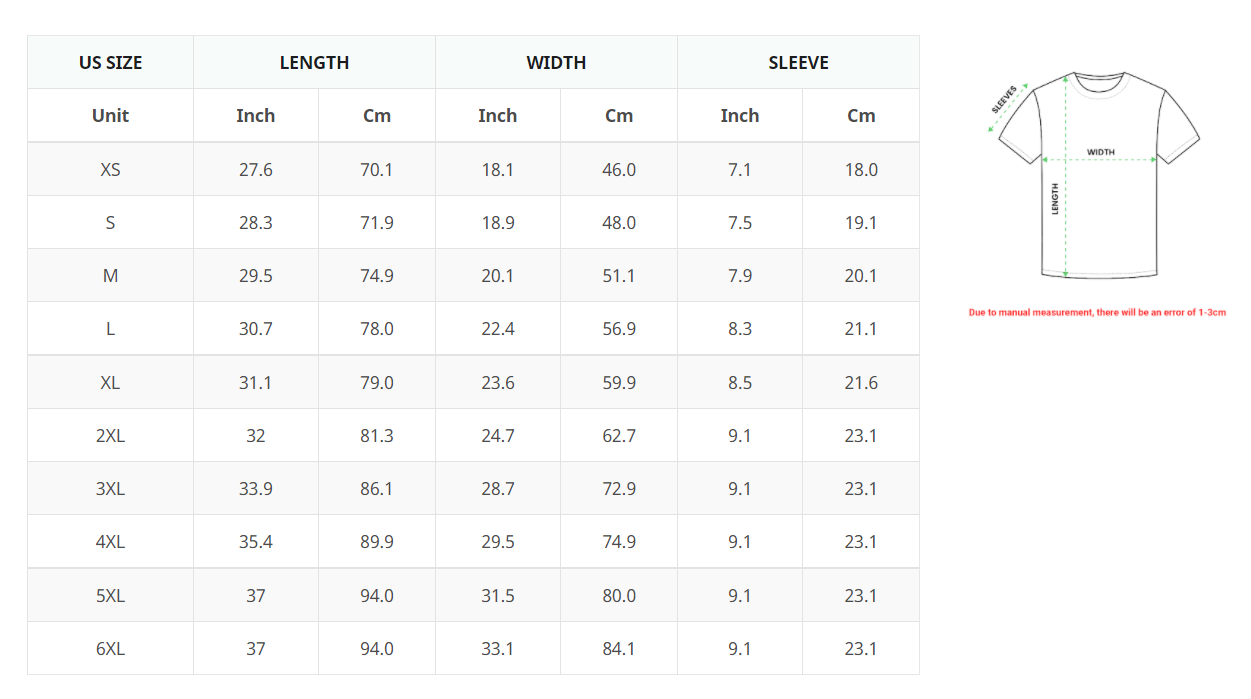Click the vertical LENGTH label on shirt diagram

(1055, 198)
